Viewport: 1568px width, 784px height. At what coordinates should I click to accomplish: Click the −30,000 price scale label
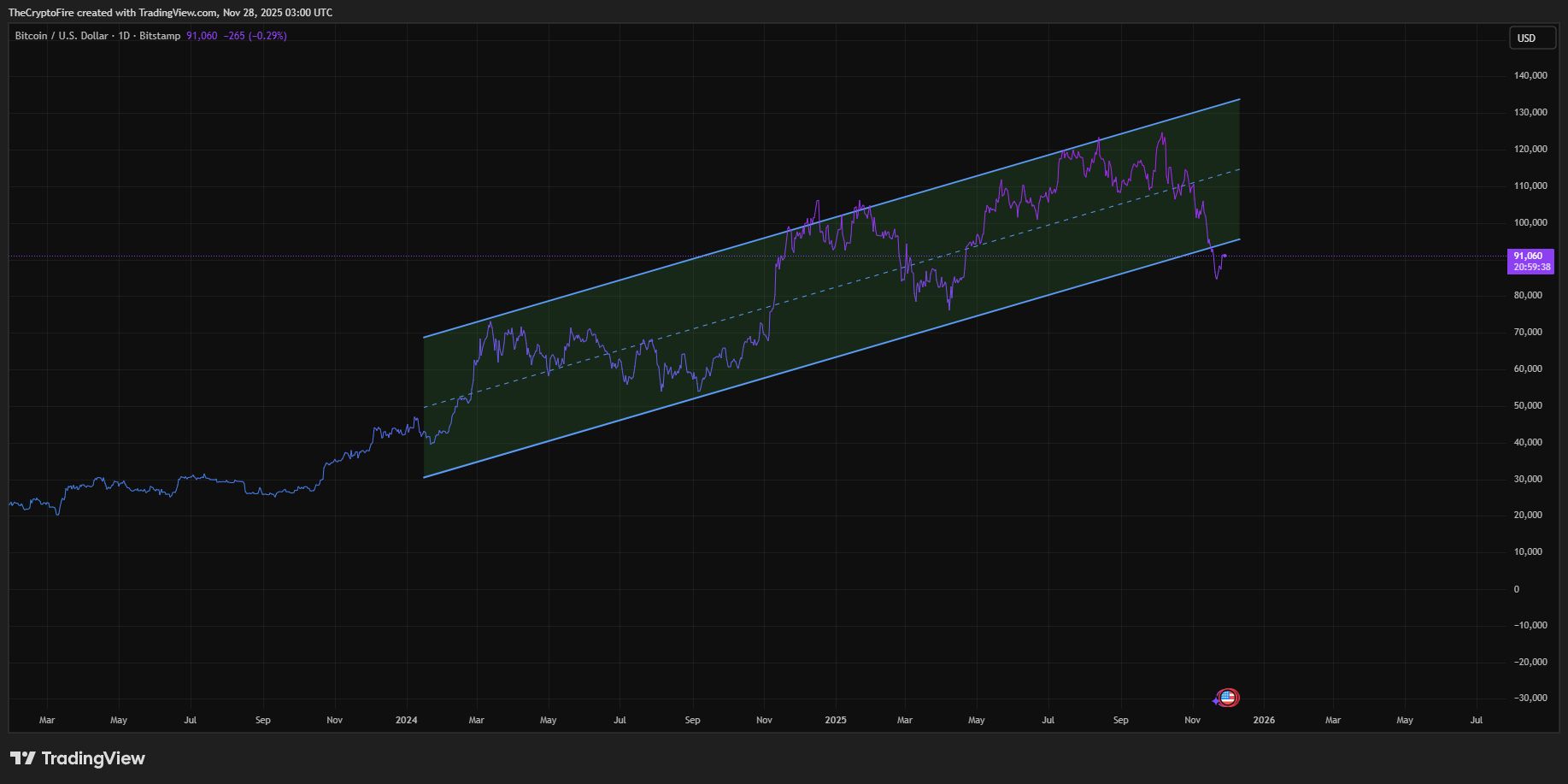click(1529, 698)
